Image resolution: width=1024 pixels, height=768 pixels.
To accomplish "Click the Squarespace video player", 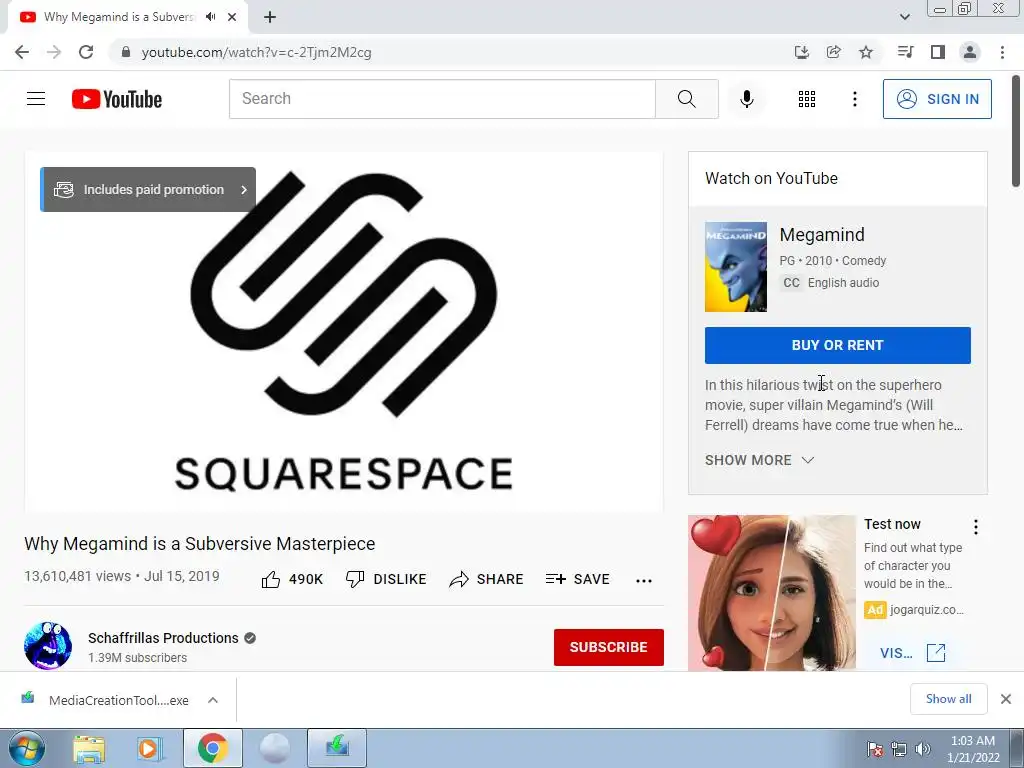I will [x=344, y=332].
